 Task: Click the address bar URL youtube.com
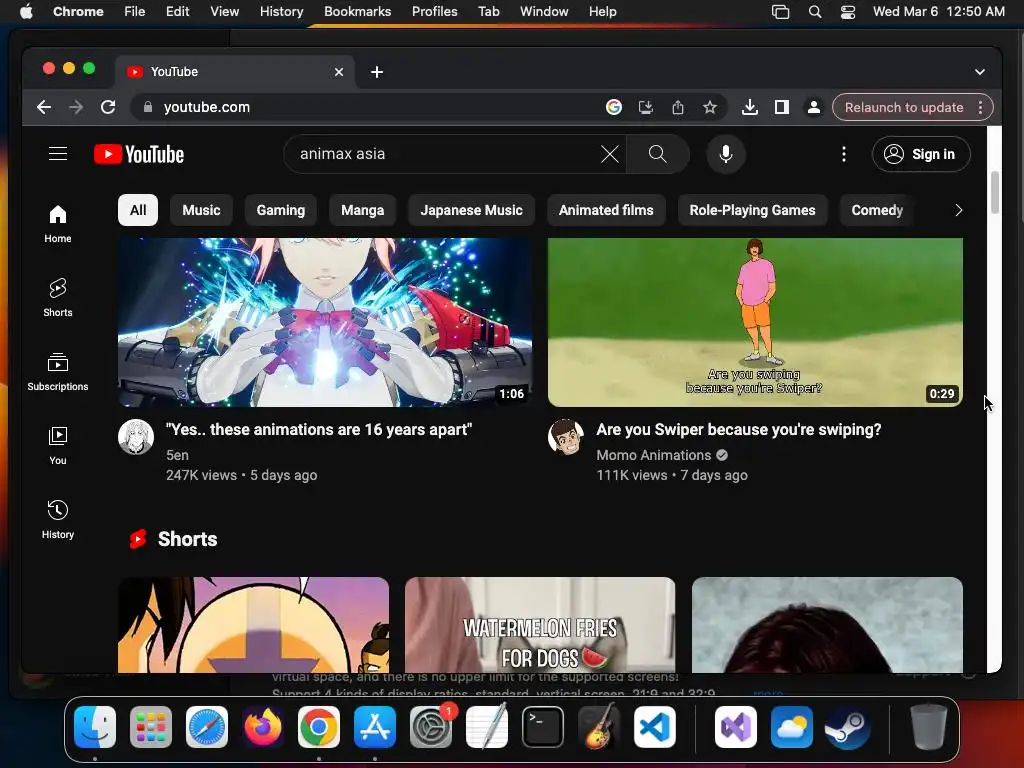[206, 107]
